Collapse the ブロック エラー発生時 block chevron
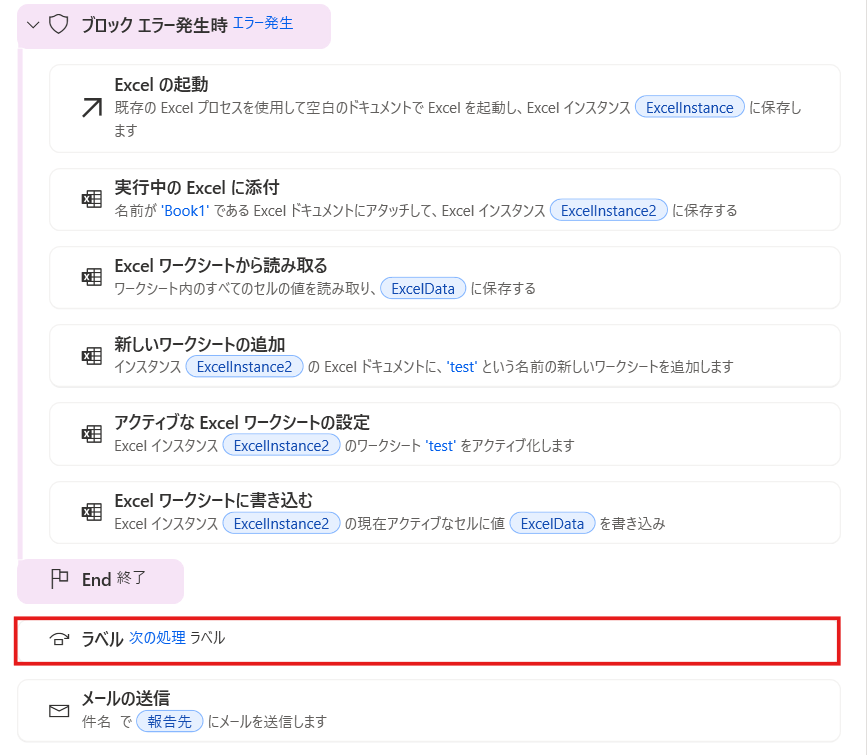Image resolution: width=868 pixels, height=755 pixels. point(33,24)
